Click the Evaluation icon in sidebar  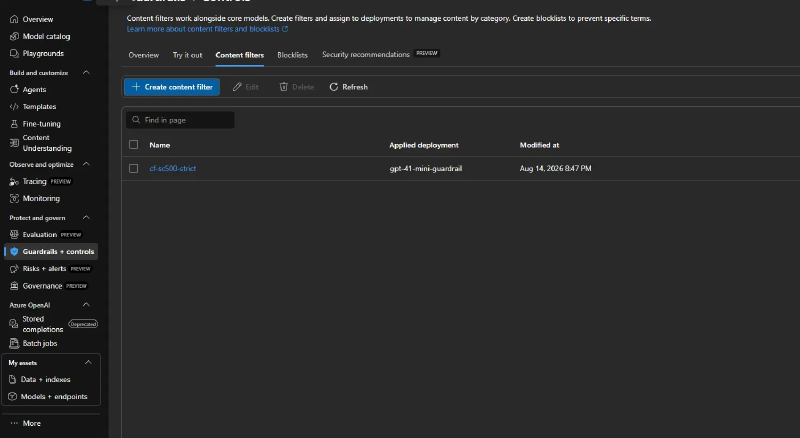(x=14, y=234)
